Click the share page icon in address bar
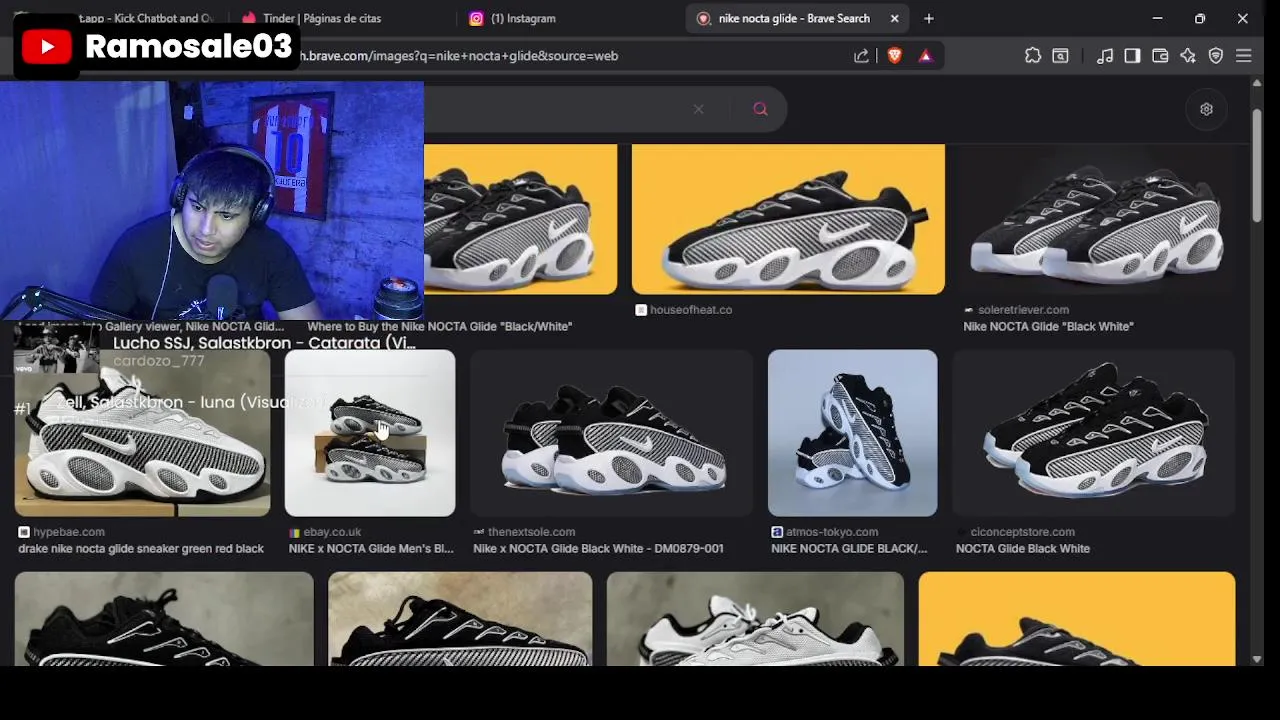This screenshot has width=1280, height=720. (861, 56)
